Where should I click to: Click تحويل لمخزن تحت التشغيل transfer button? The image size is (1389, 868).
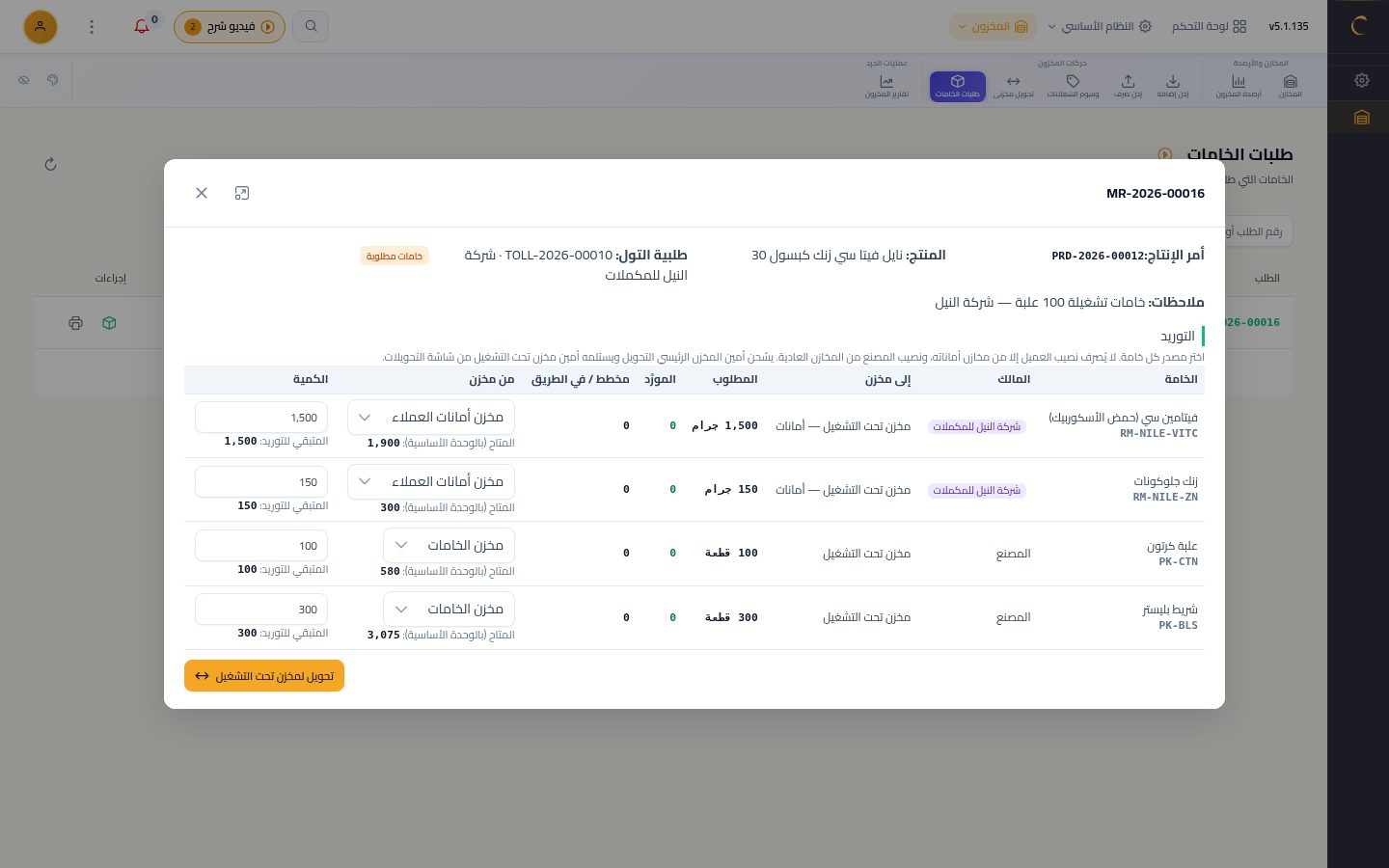pos(264,676)
